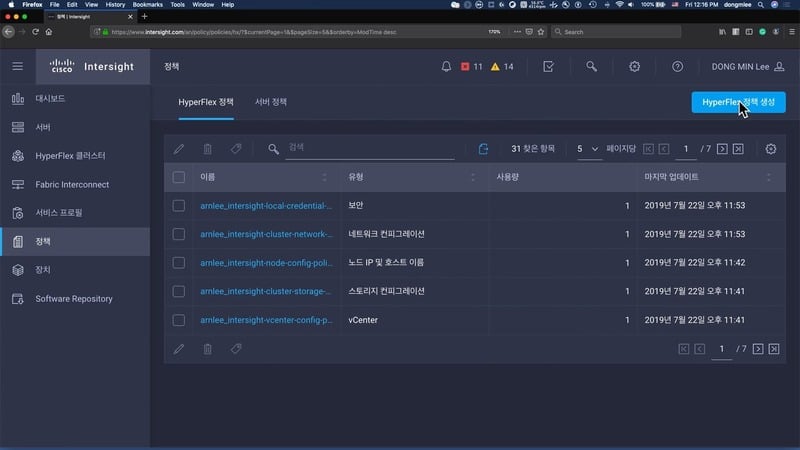Go to next page in top pager
The image size is (800, 450).
coord(722,149)
